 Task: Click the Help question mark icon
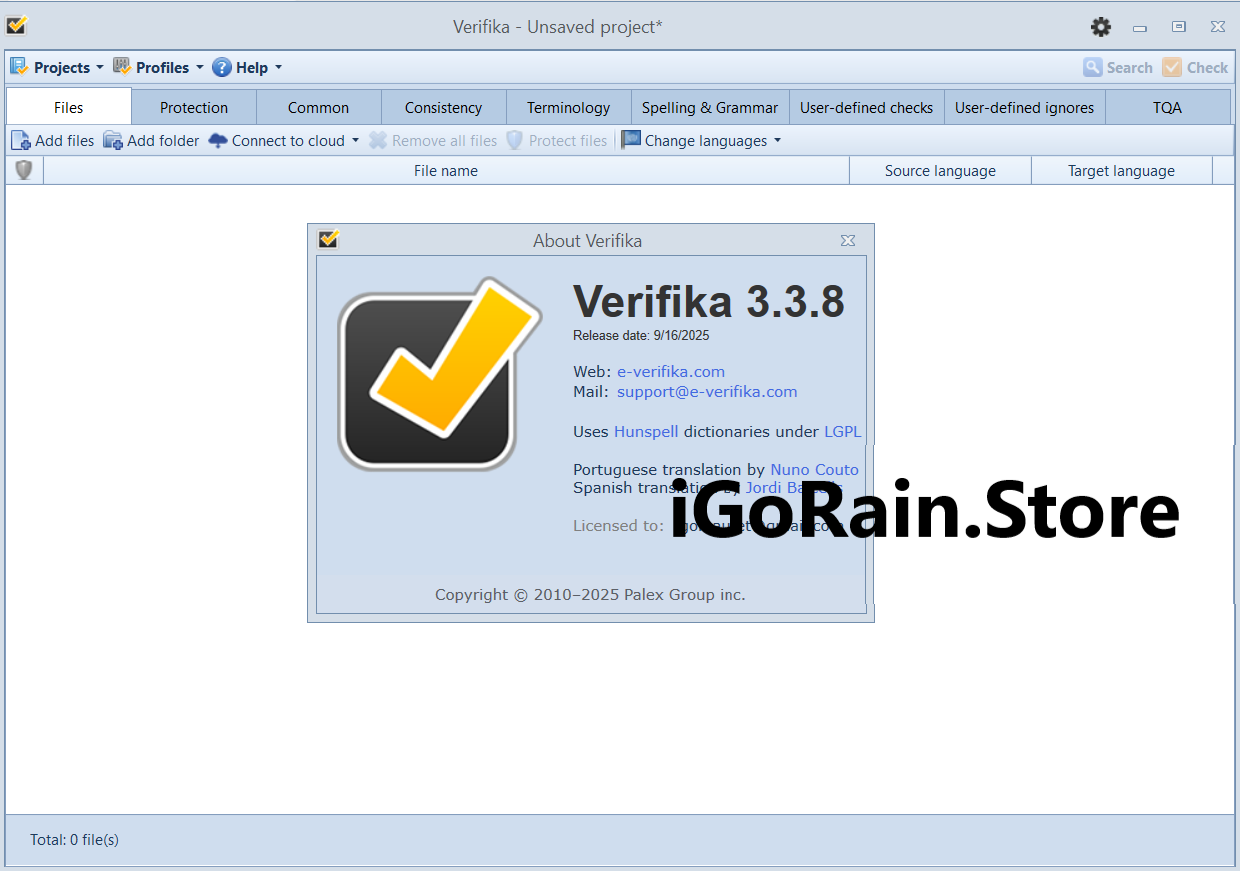222,68
